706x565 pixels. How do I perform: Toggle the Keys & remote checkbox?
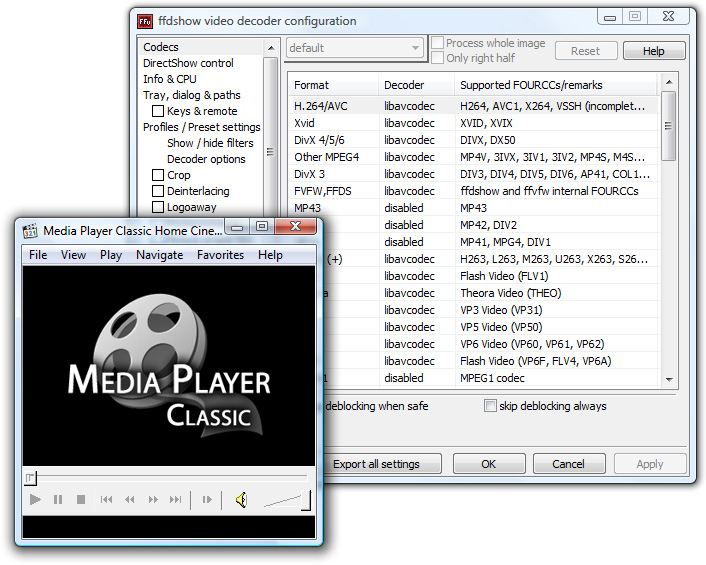pyautogui.click(x=158, y=111)
